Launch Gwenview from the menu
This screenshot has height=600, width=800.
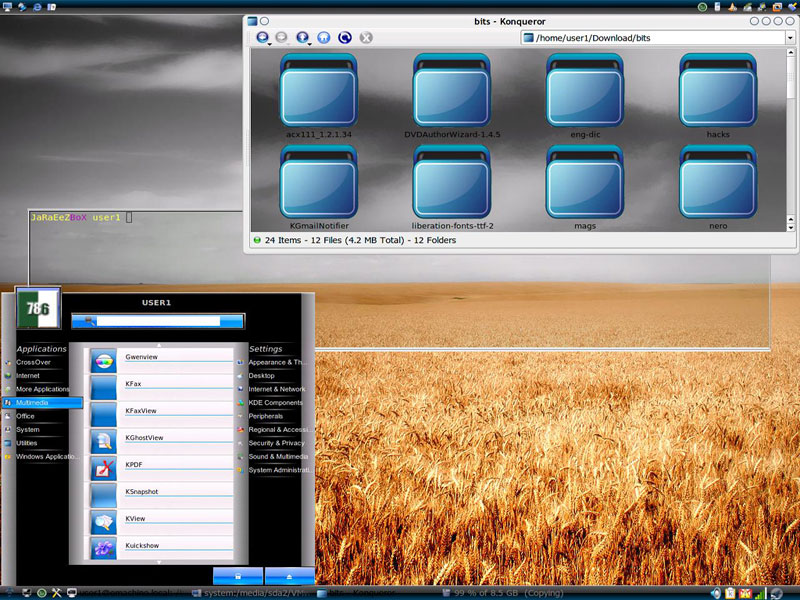pyautogui.click(x=162, y=361)
